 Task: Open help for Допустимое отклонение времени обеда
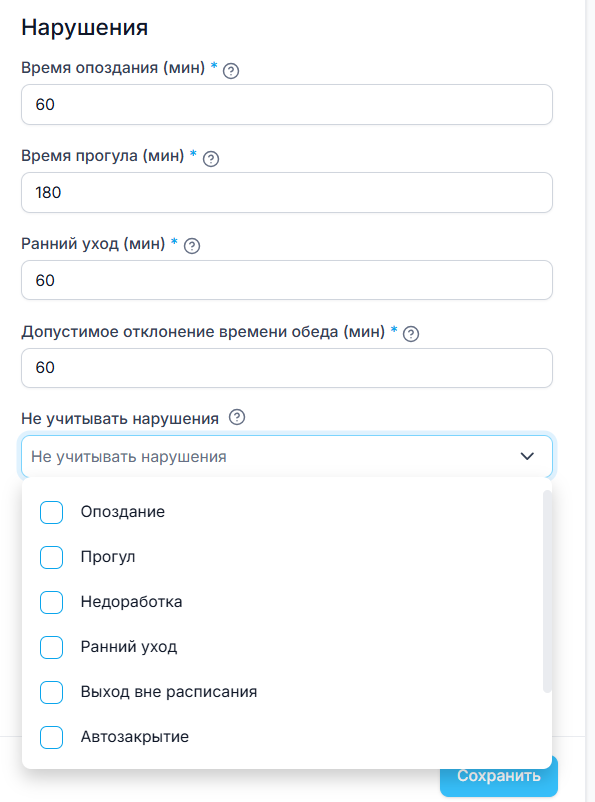411,334
